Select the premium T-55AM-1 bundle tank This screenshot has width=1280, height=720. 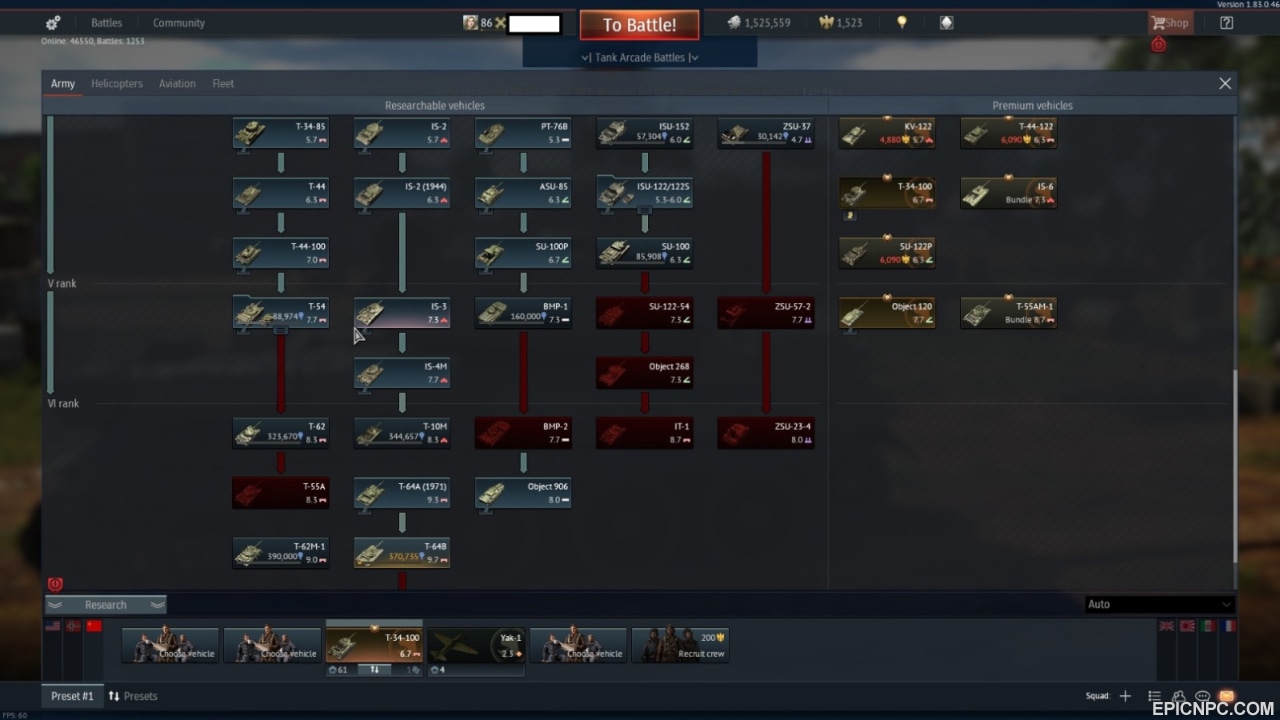[x=1009, y=313]
